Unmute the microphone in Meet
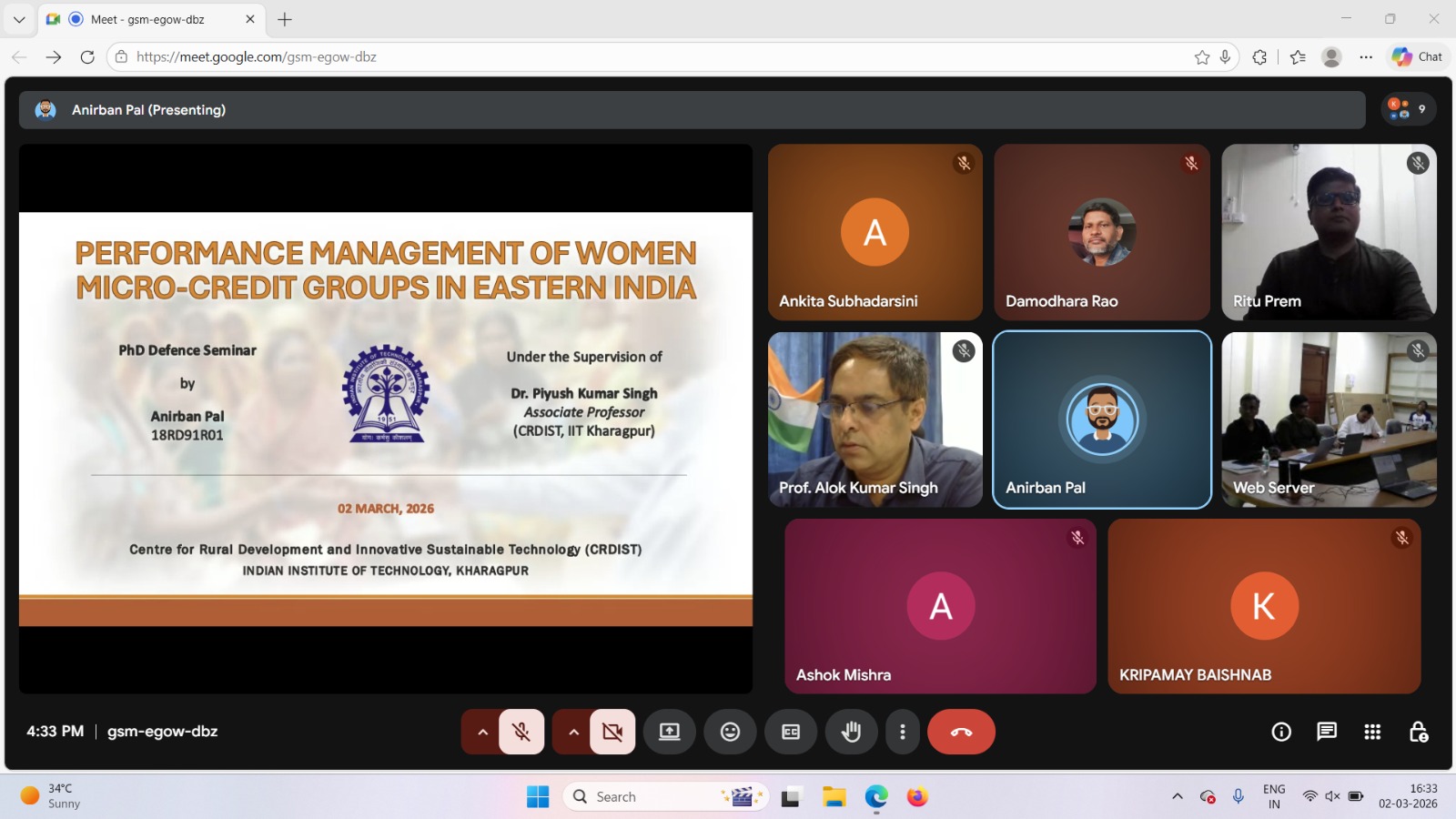 click(x=521, y=732)
